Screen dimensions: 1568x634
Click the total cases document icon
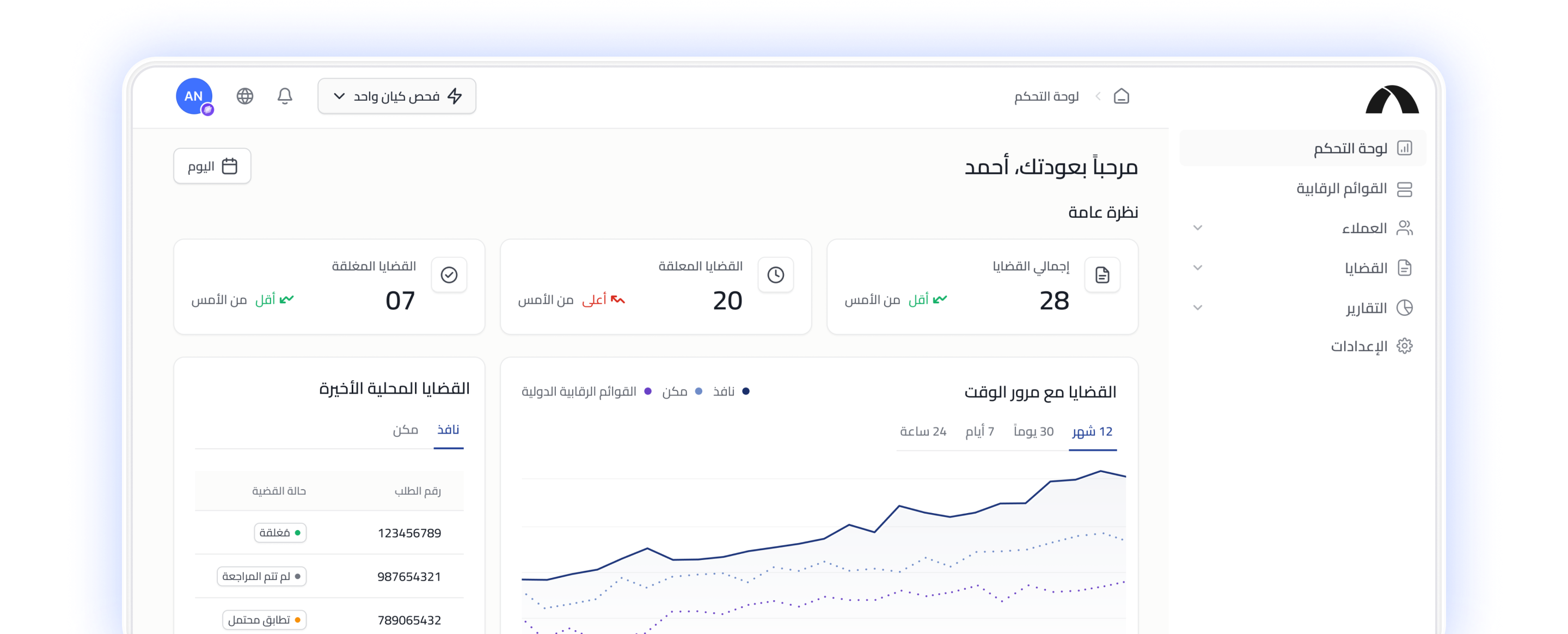click(x=1102, y=275)
